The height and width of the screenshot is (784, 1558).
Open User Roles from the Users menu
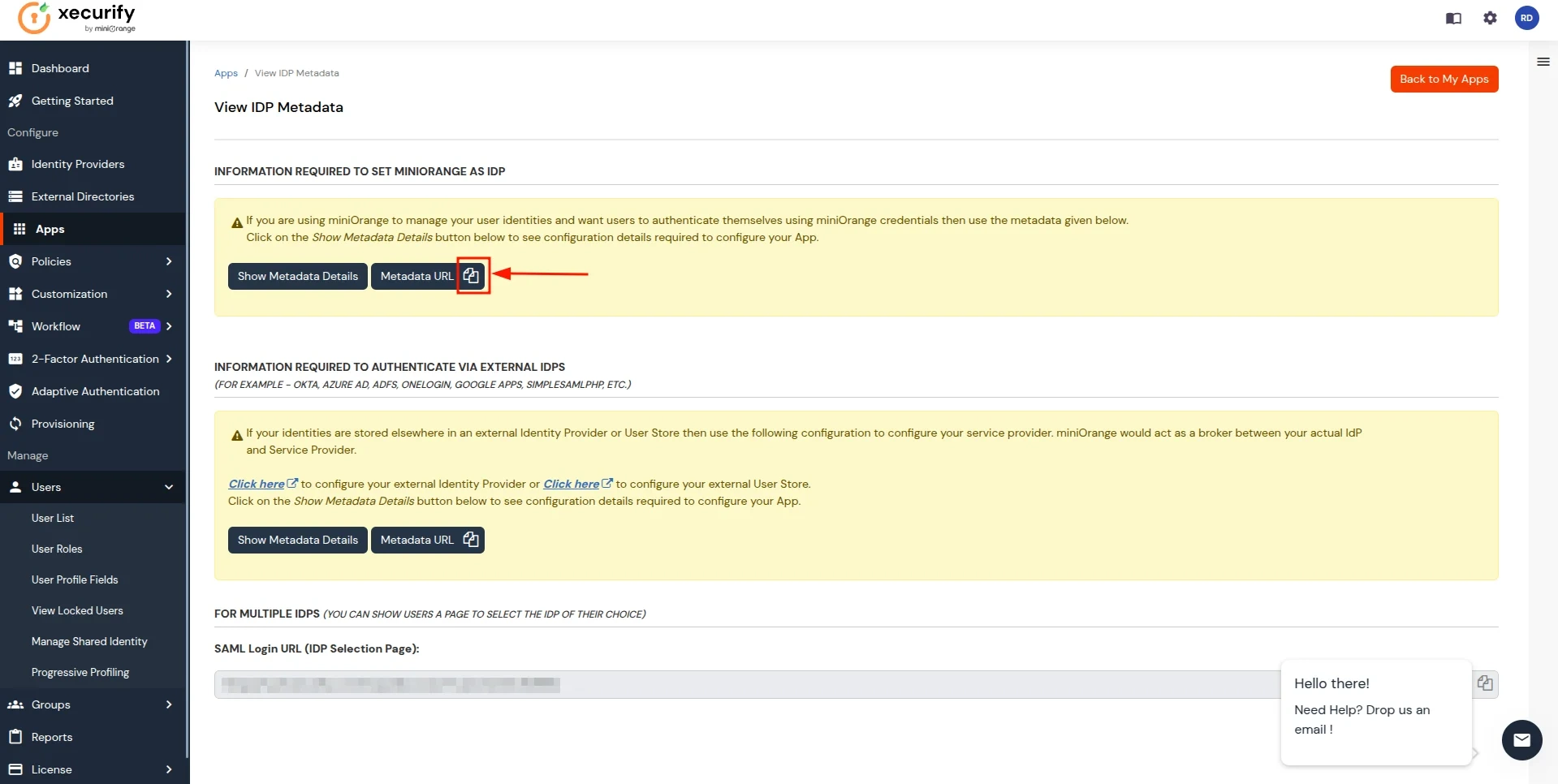pos(57,549)
